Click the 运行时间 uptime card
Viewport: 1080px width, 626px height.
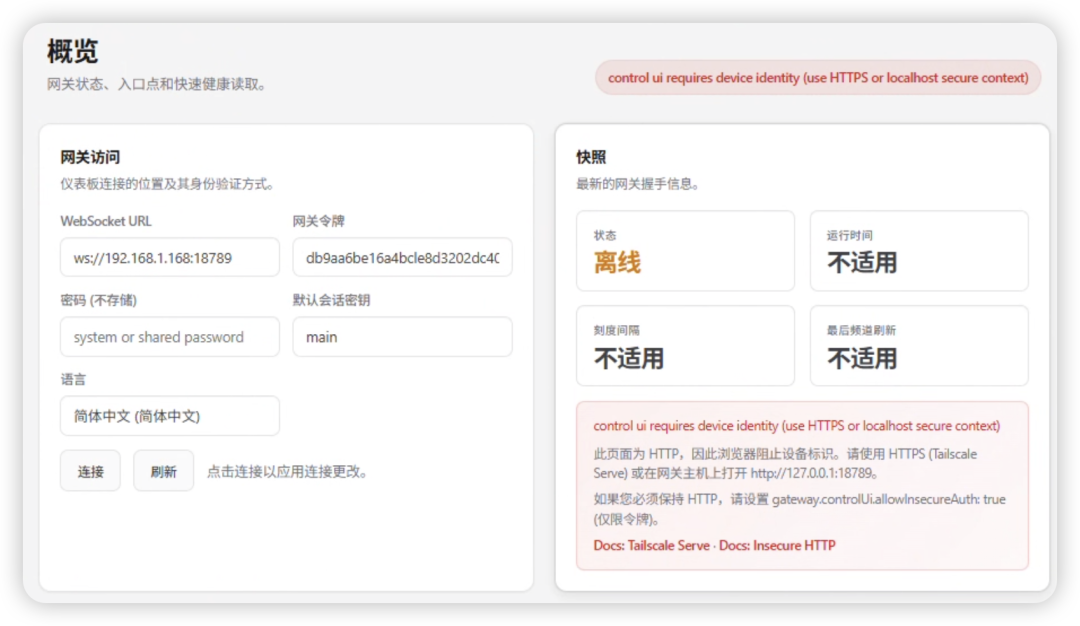[x=918, y=250]
